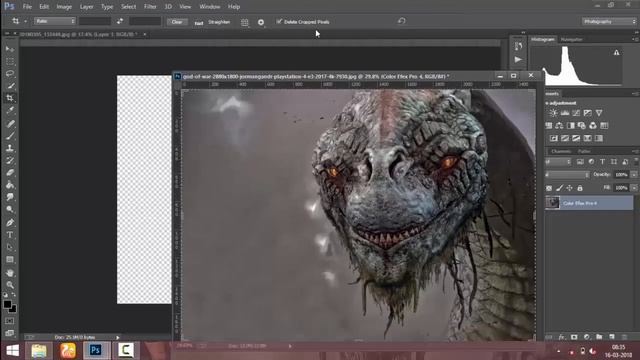Filter layers by pixel layers

coord(580,162)
